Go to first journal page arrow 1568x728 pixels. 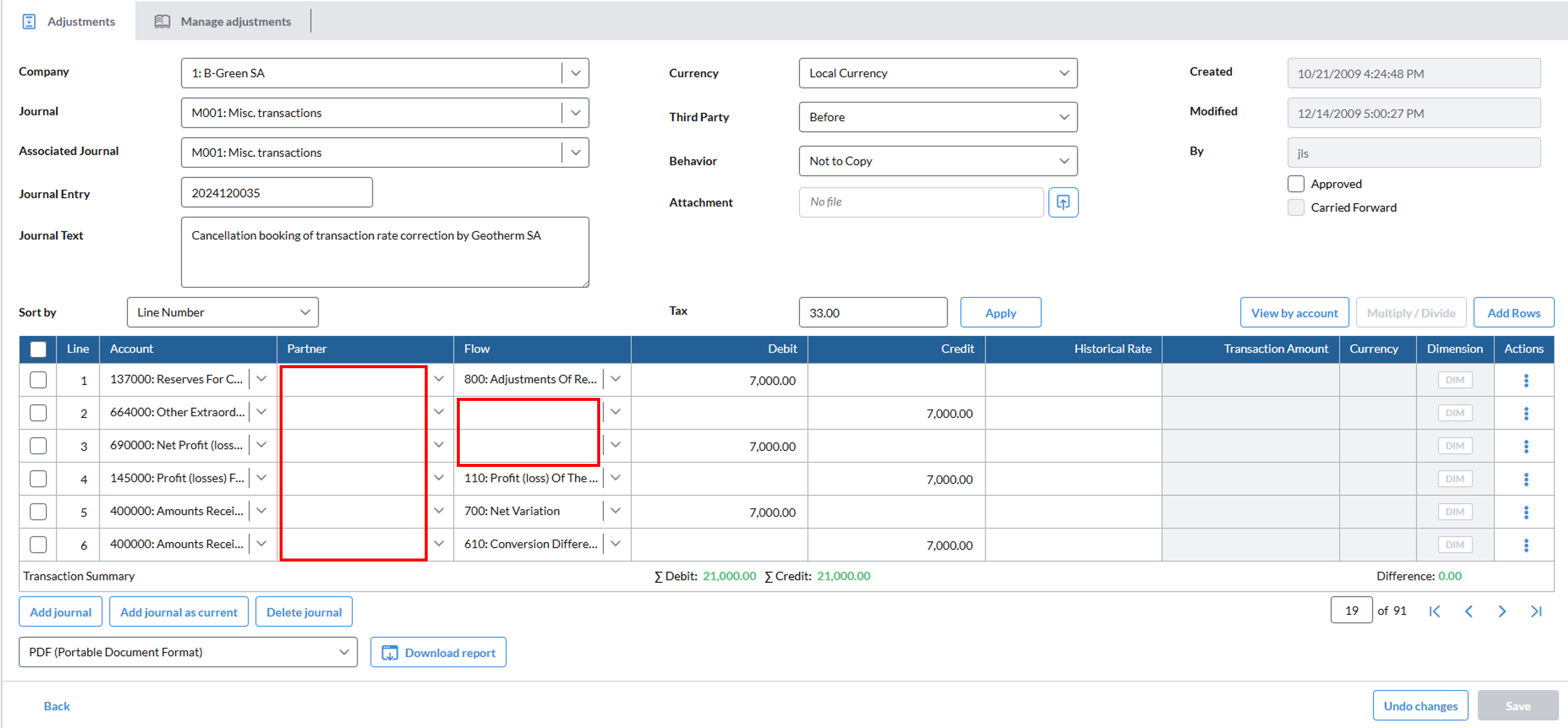pyautogui.click(x=1435, y=611)
